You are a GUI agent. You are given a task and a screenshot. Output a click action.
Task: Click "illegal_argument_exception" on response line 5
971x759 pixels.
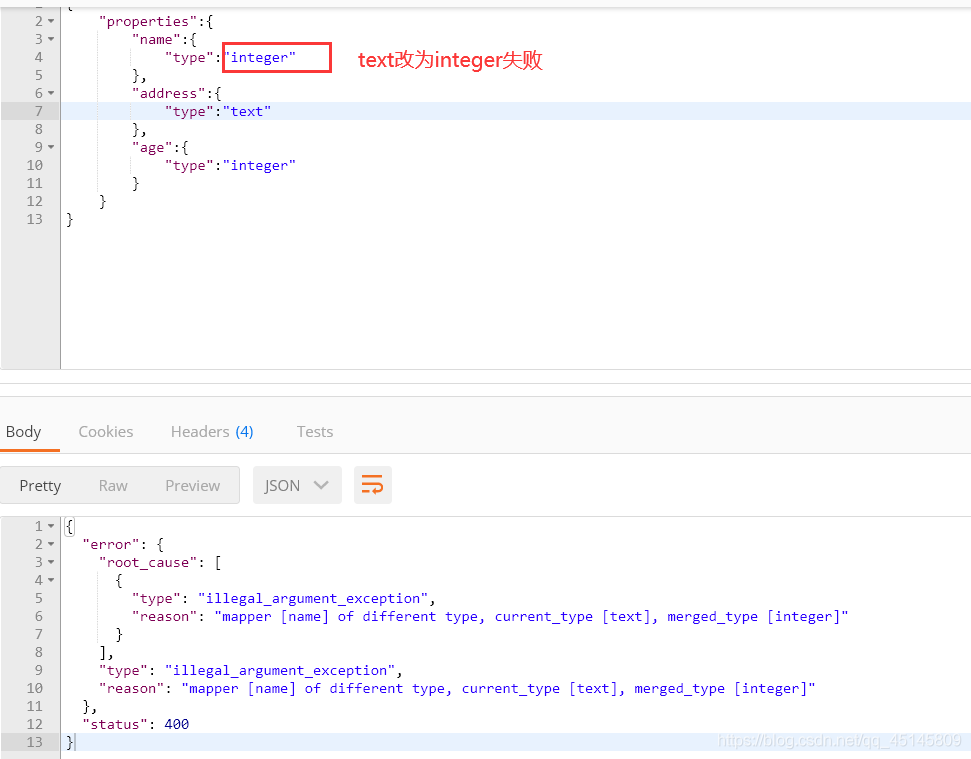coord(313,598)
